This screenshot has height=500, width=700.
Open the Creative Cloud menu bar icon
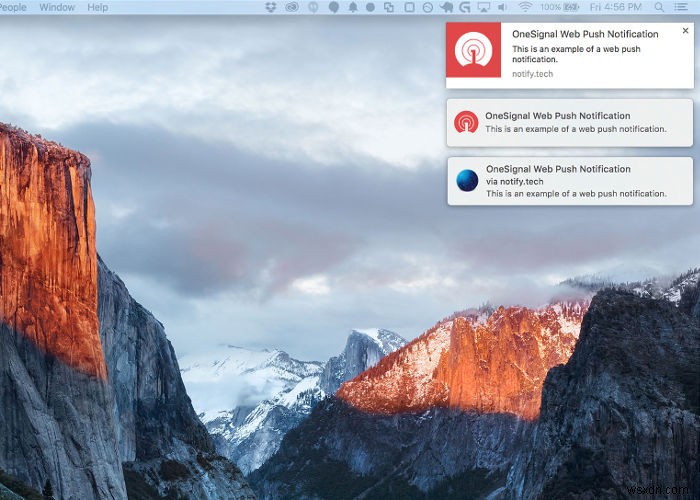tap(291, 7)
